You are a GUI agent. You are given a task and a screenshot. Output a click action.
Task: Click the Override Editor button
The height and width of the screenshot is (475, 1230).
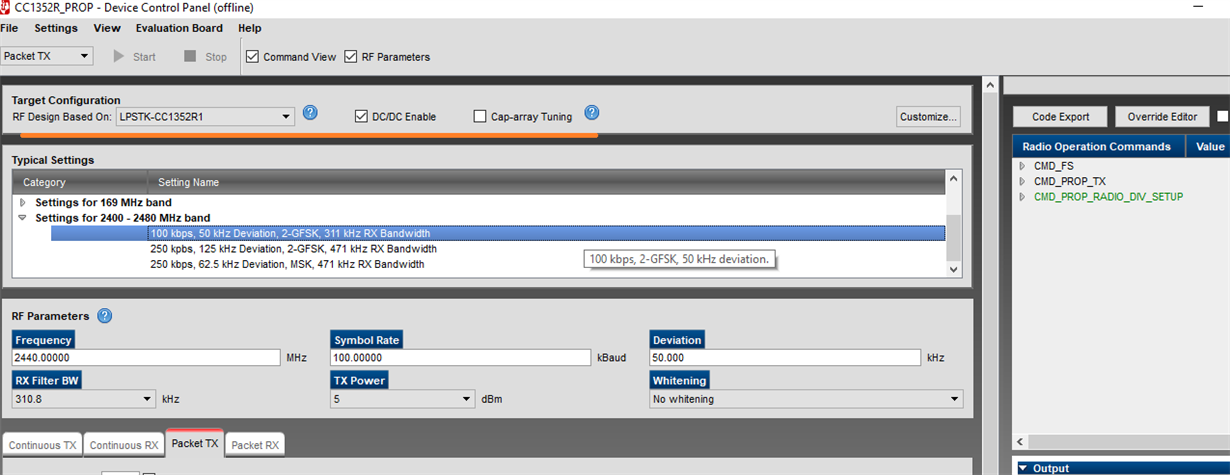click(1162, 116)
